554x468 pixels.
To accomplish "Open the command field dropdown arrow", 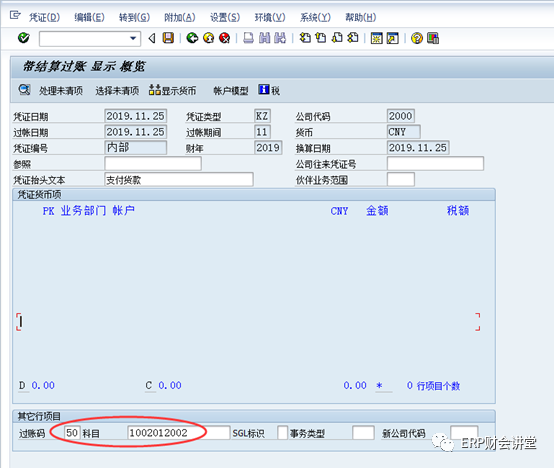I will (133, 38).
